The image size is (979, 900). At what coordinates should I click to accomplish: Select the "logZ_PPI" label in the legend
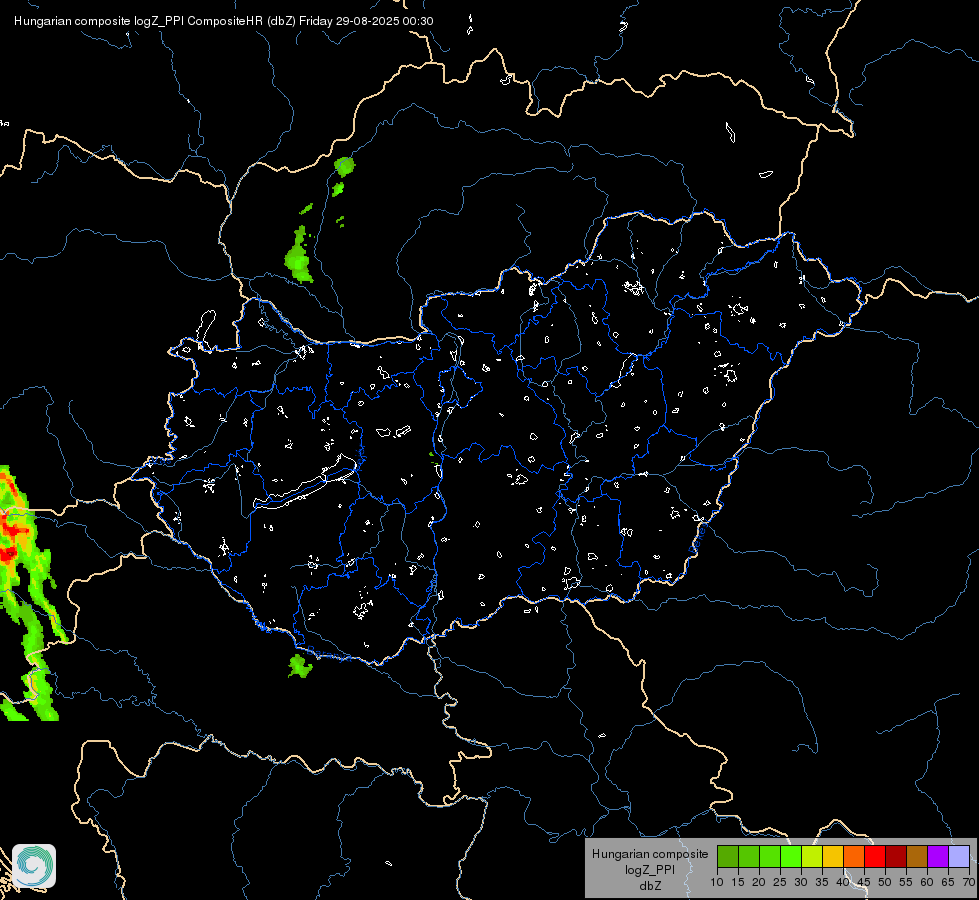tap(650, 869)
